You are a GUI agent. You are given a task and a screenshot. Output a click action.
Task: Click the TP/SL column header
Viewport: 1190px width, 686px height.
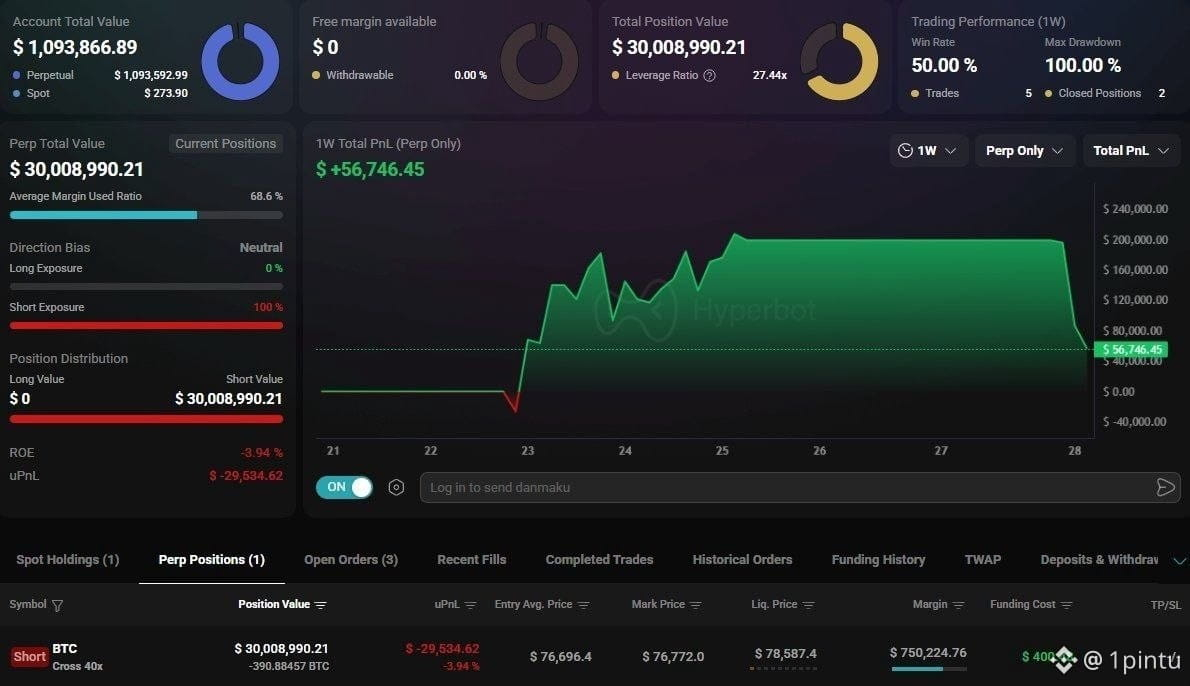pyautogui.click(x=1165, y=605)
